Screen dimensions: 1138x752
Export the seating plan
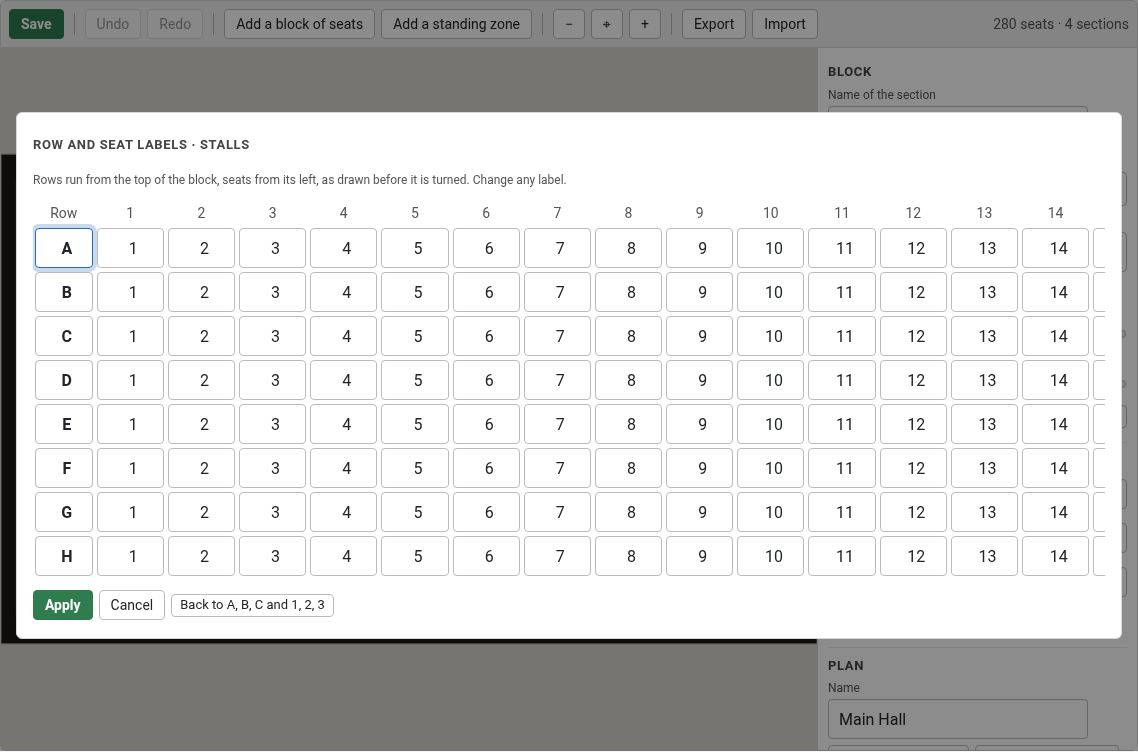(x=714, y=24)
